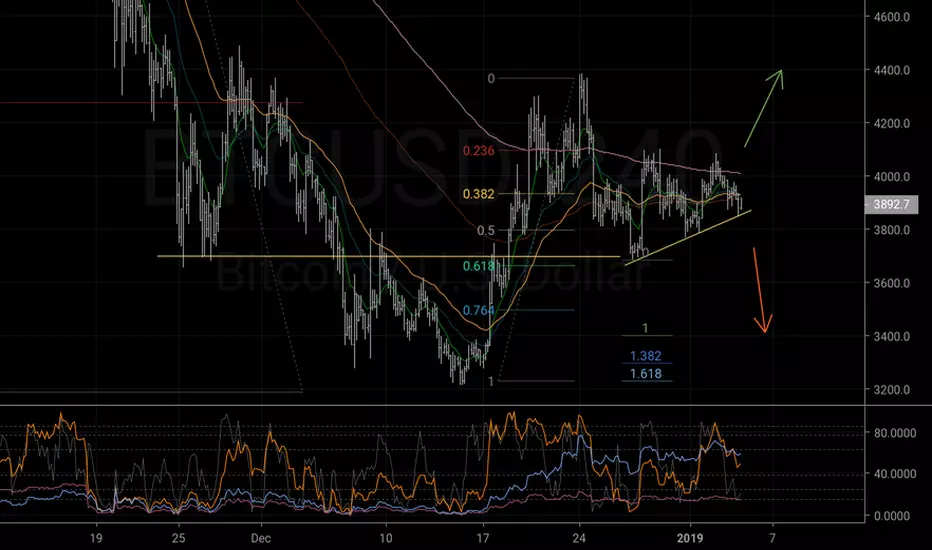Screen dimensions: 932x550
Task: Click the 17 date label on time axis
Action: pos(483,538)
